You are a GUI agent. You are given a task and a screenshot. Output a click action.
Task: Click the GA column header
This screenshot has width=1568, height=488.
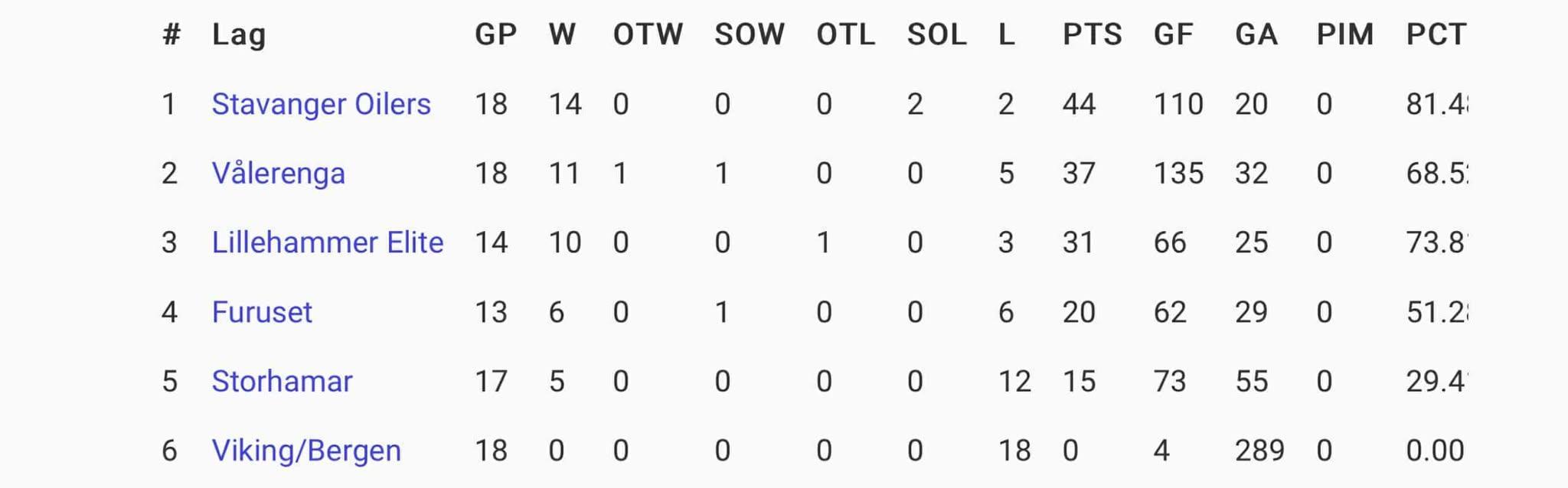(x=1256, y=34)
